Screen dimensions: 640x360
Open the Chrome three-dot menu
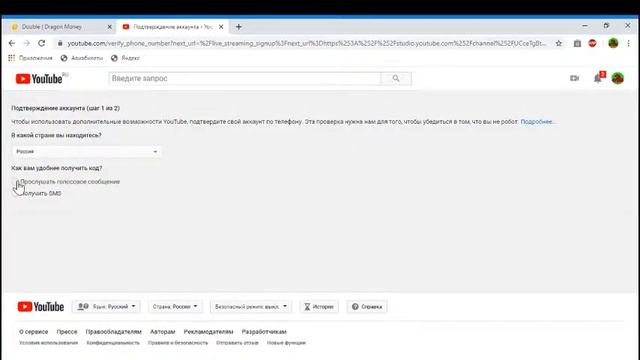(629, 43)
